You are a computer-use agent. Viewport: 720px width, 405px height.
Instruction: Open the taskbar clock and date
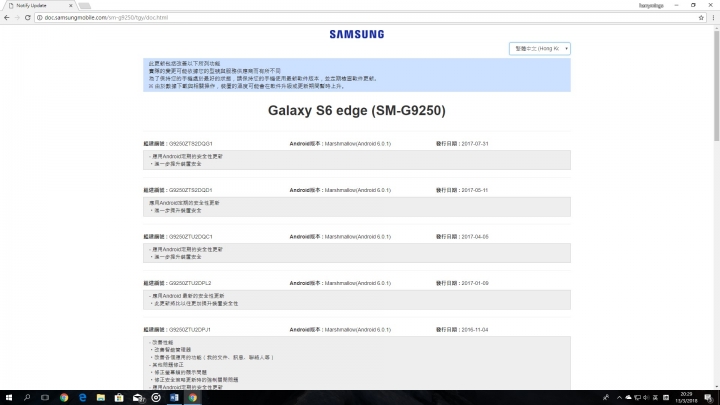coord(687,398)
